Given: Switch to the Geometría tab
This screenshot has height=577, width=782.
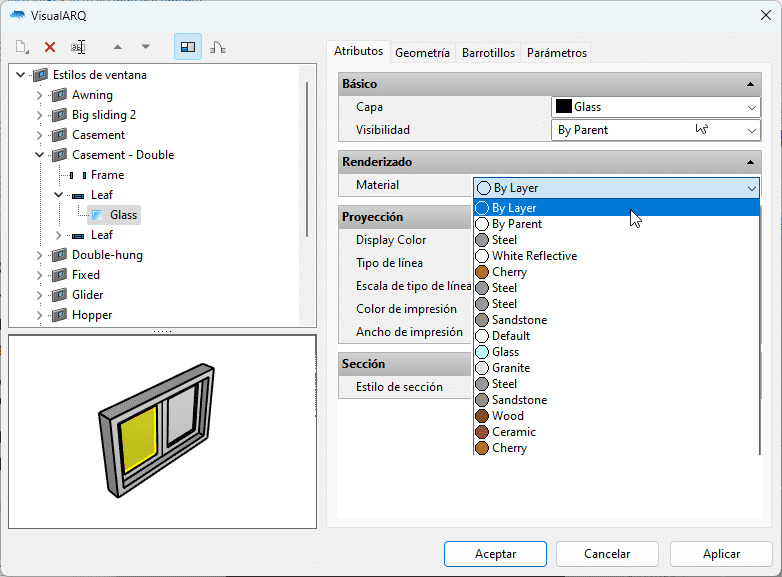Looking at the screenshot, I should pos(422,53).
